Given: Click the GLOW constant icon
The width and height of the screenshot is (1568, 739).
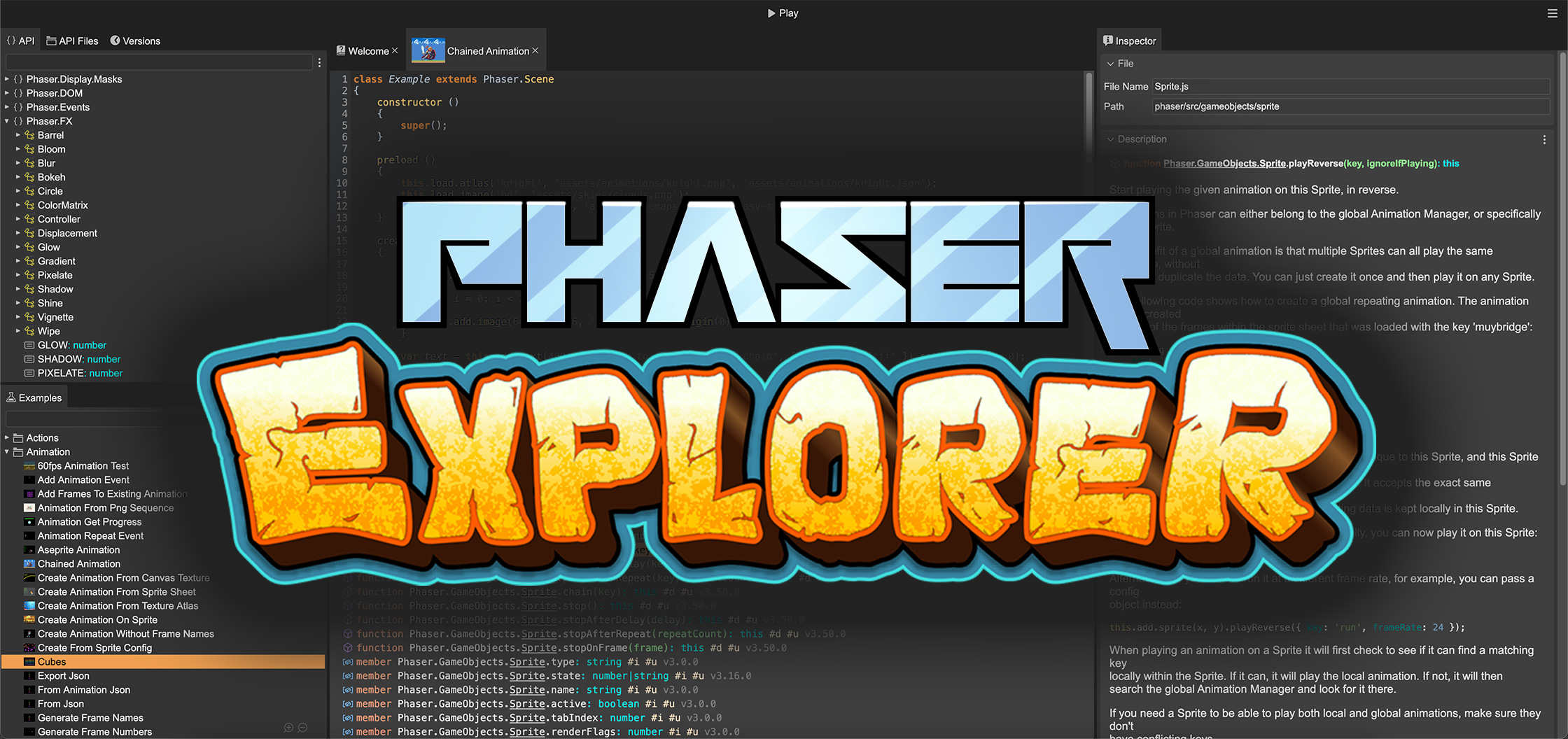Looking at the screenshot, I should pyautogui.click(x=29, y=345).
